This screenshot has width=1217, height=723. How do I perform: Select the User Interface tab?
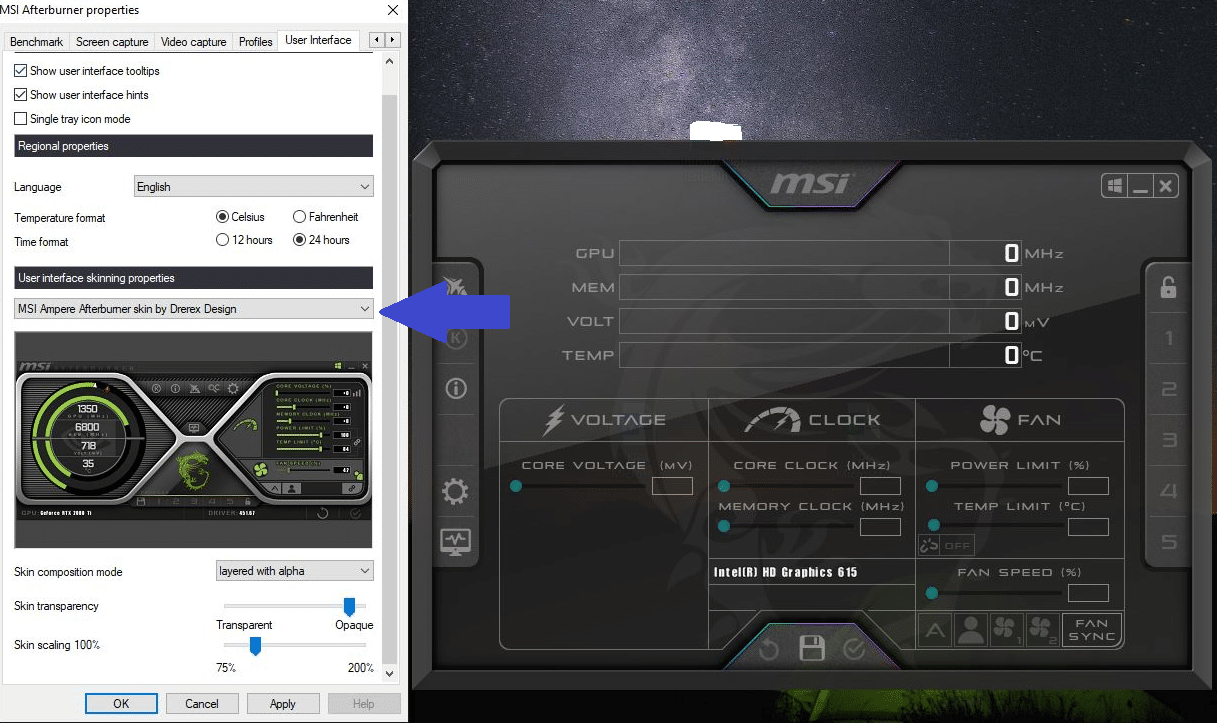coord(318,40)
